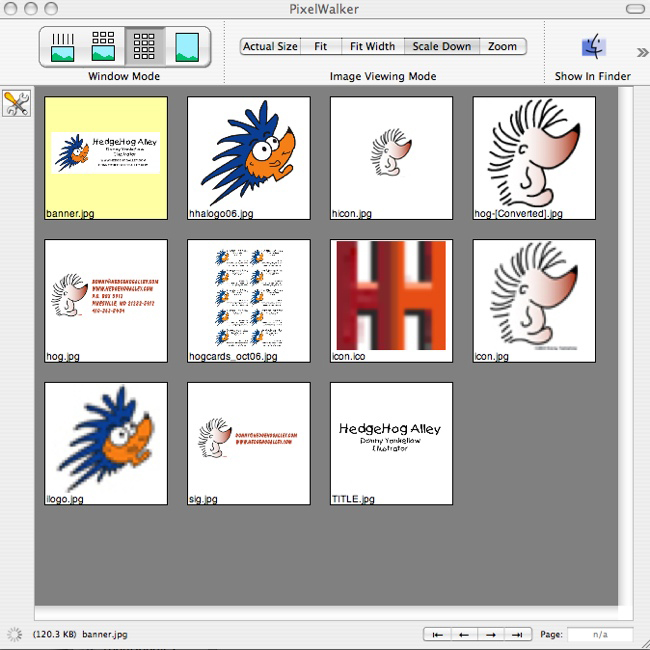This screenshot has height=650, width=650.
Task: Switch viewing mode to Fit Width
Action: (x=372, y=46)
